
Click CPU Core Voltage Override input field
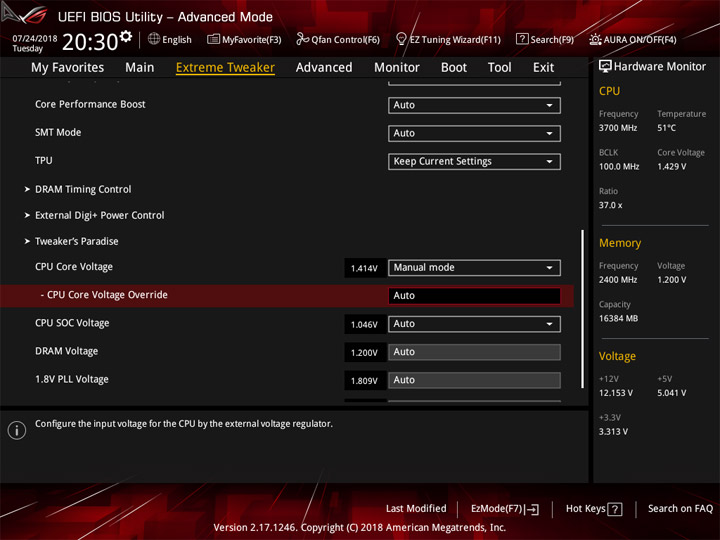pos(474,296)
